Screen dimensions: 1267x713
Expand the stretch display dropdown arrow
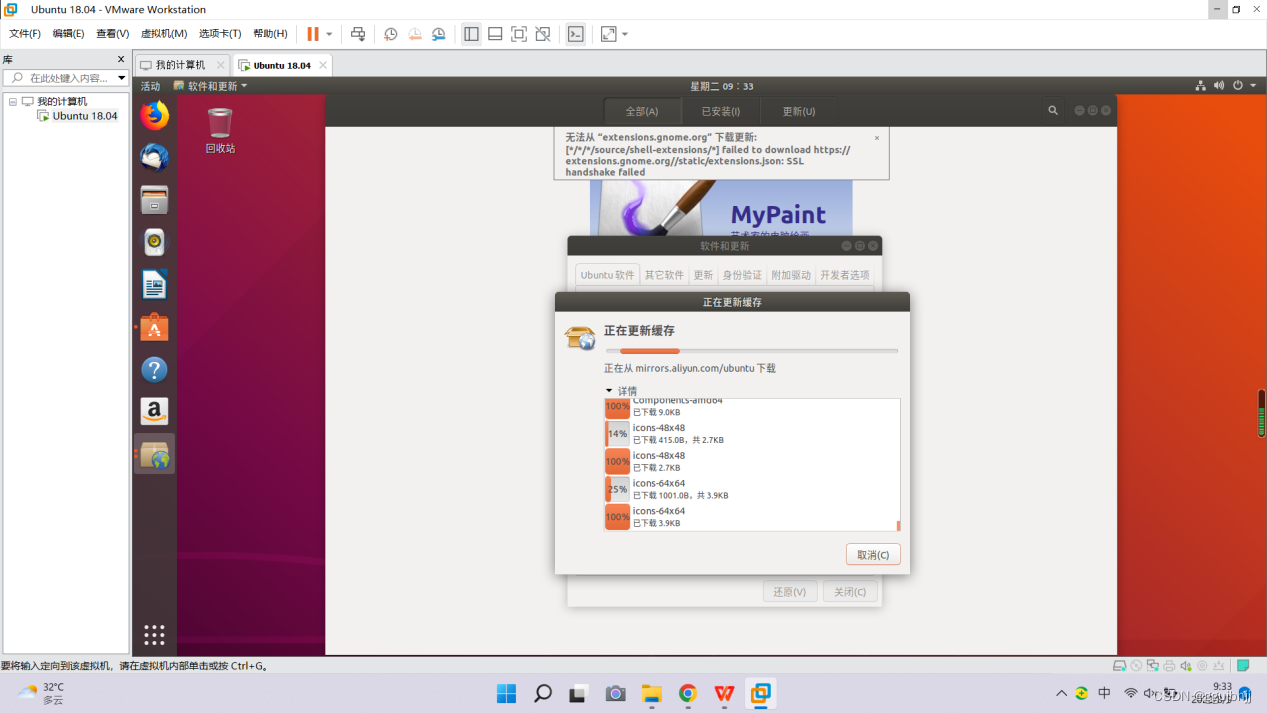(625, 34)
